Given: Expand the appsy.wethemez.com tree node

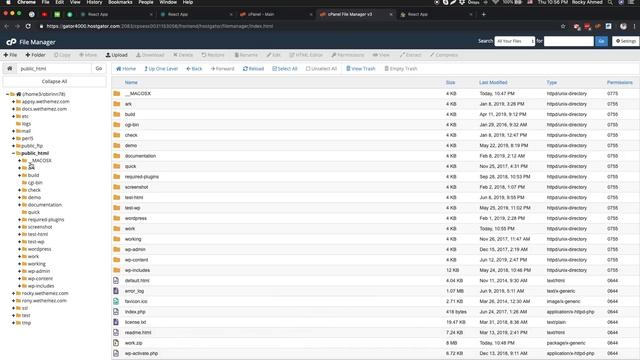Looking at the screenshot, I should pos(13,102).
